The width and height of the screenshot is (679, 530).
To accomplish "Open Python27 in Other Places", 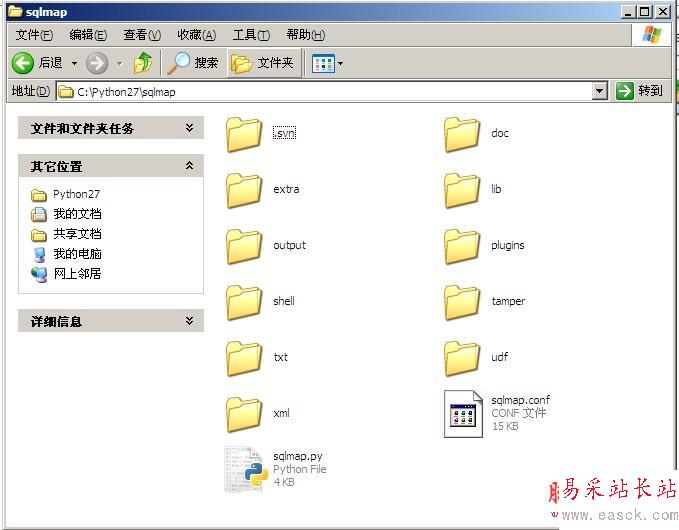I will point(66,194).
